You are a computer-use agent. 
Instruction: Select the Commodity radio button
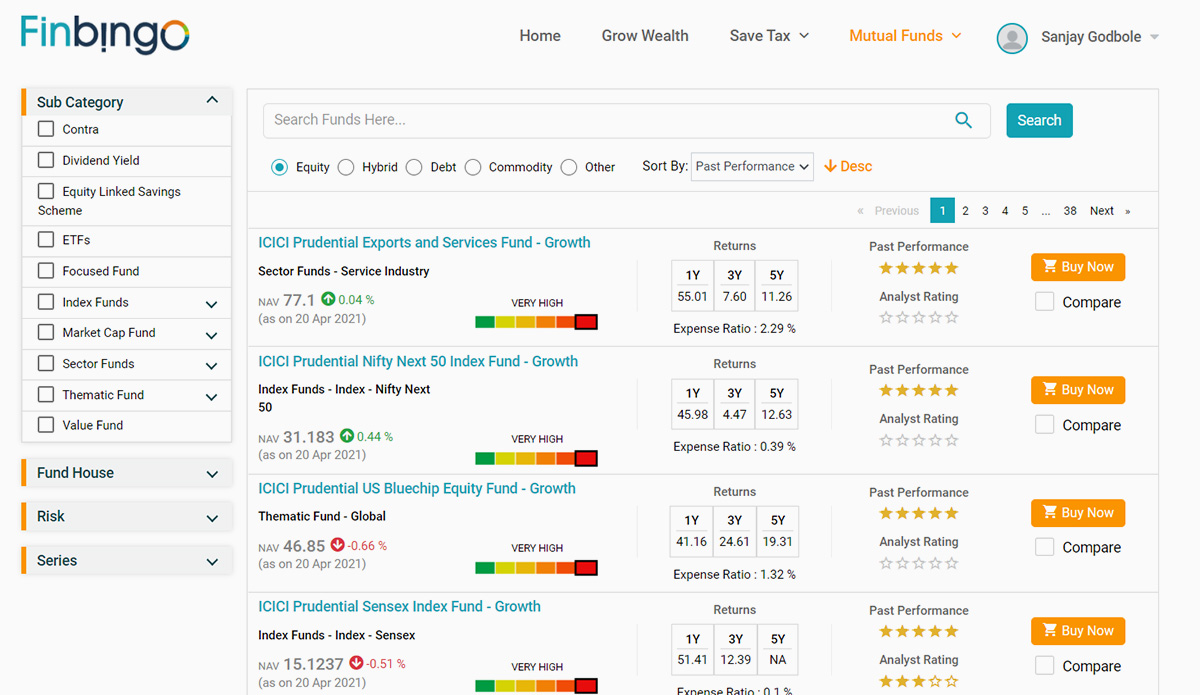[x=473, y=167]
